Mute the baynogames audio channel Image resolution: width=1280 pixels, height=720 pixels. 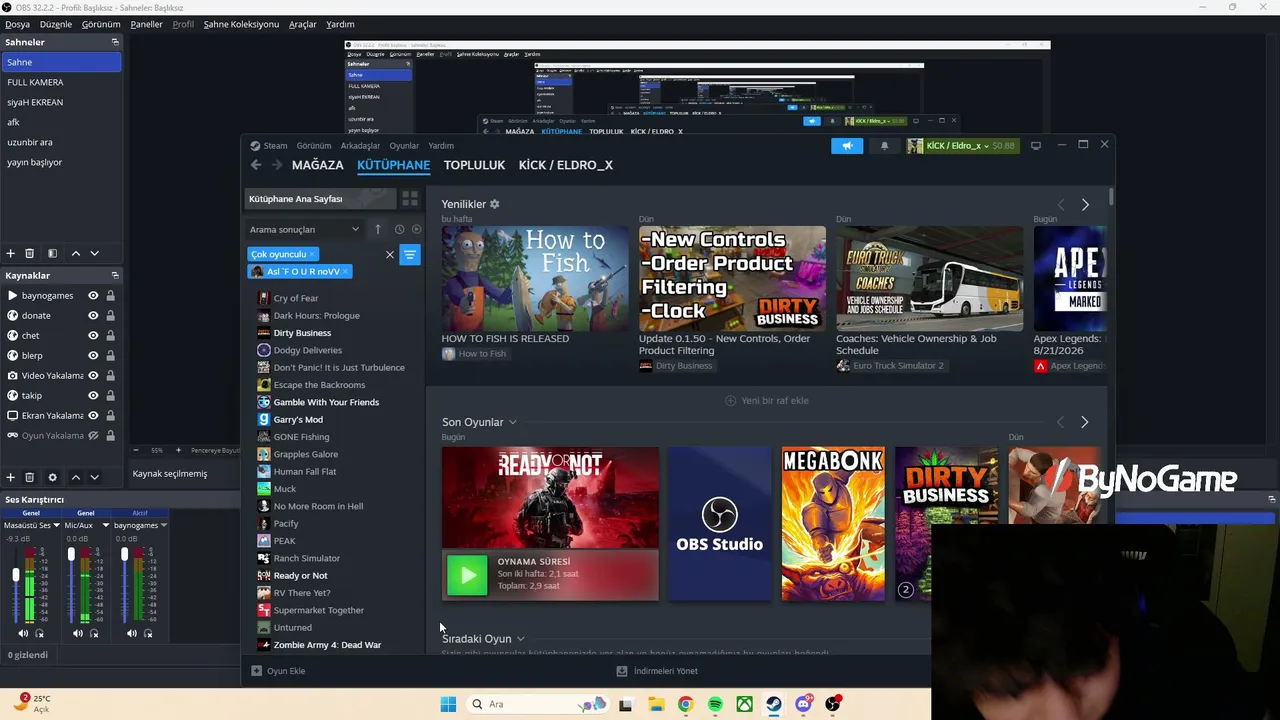pyautogui.click(x=132, y=633)
